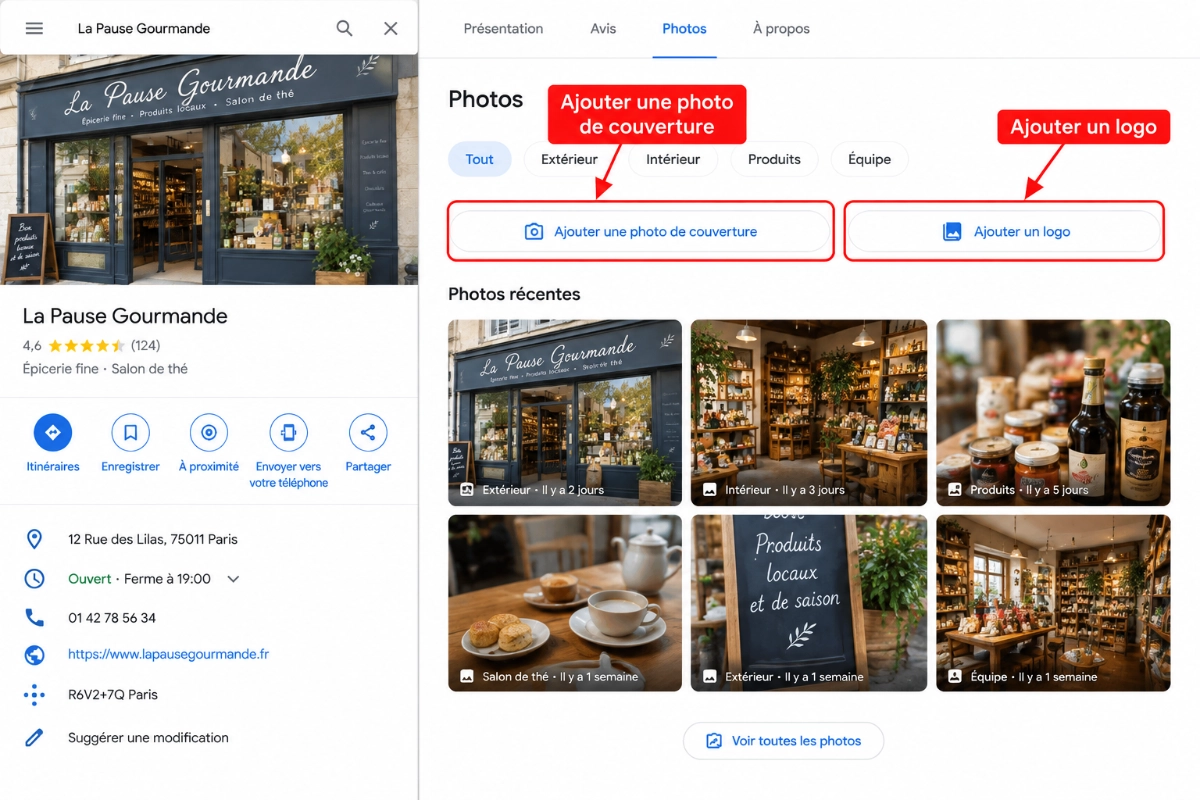Image resolution: width=1200 pixels, height=800 pixels.
Task: Click Ajouter une photo de couverture button
Action: point(640,231)
